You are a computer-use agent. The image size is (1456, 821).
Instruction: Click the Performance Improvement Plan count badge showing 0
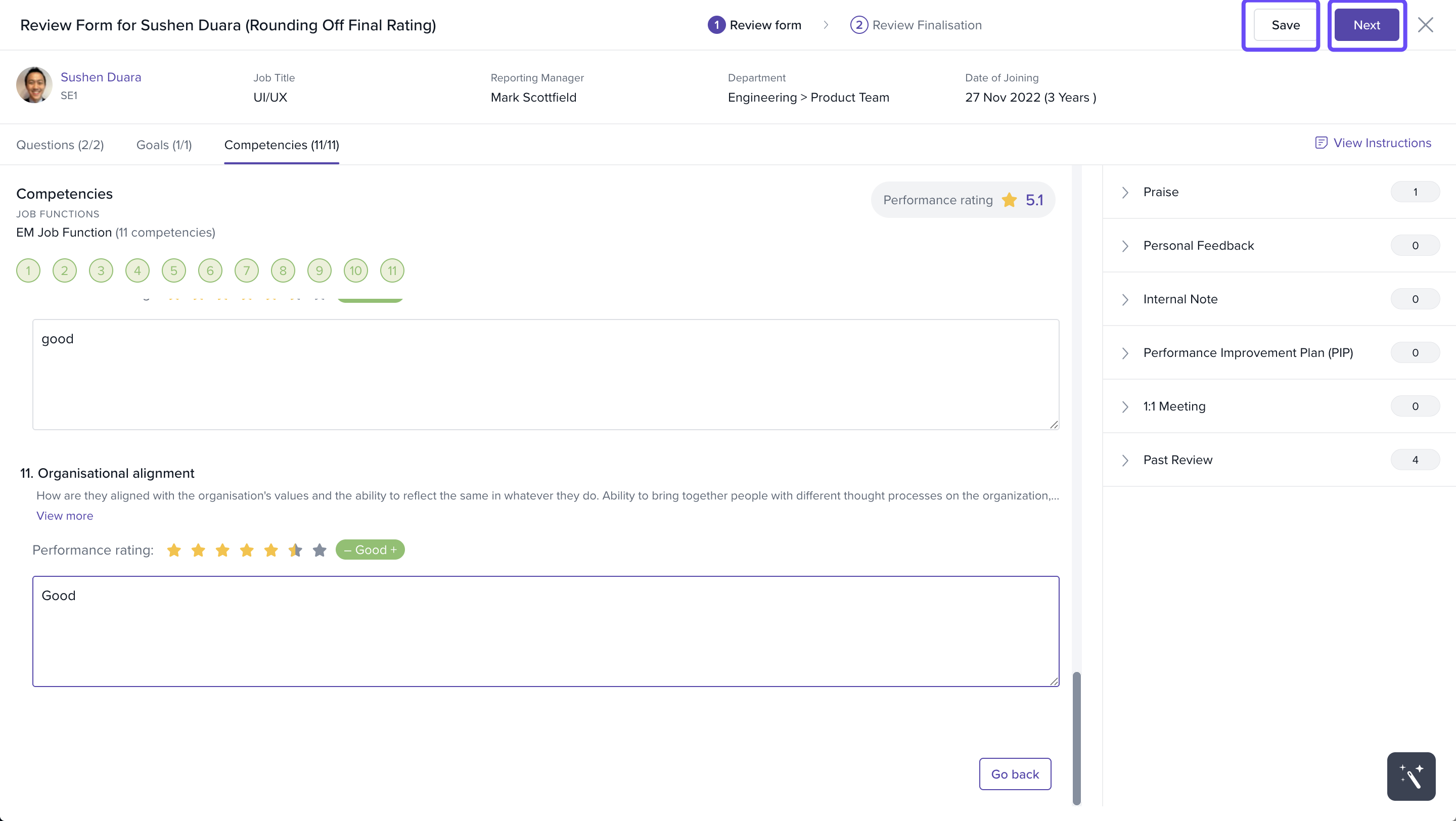point(1415,353)
